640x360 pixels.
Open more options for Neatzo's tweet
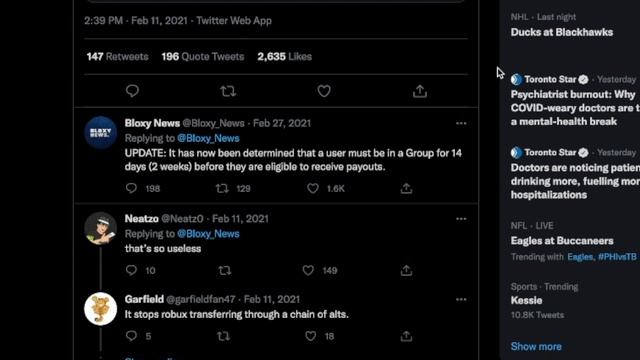point(461,219)
